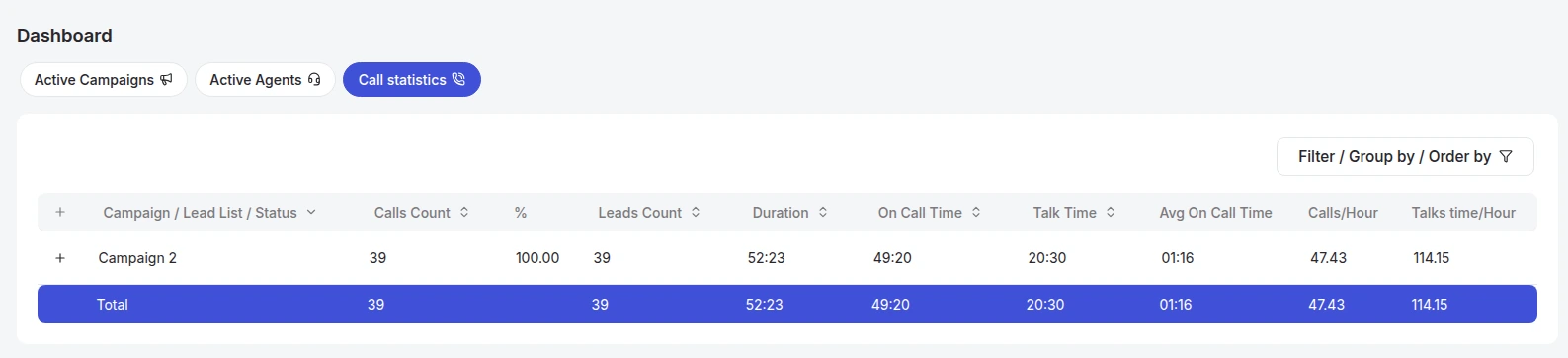Screen dimensions: 1568x358
Task: Select the Call statistics tab
Action: pos(412,80)
